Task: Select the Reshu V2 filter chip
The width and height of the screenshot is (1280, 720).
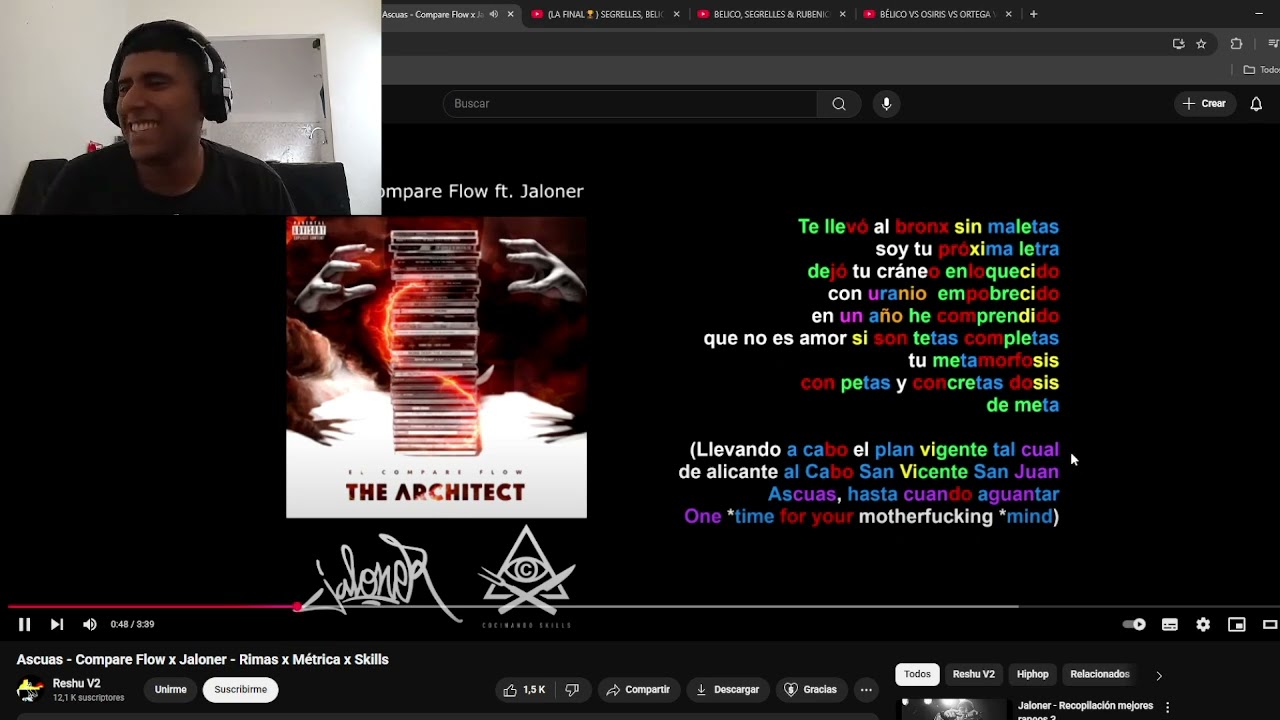Action: [974, 674]
